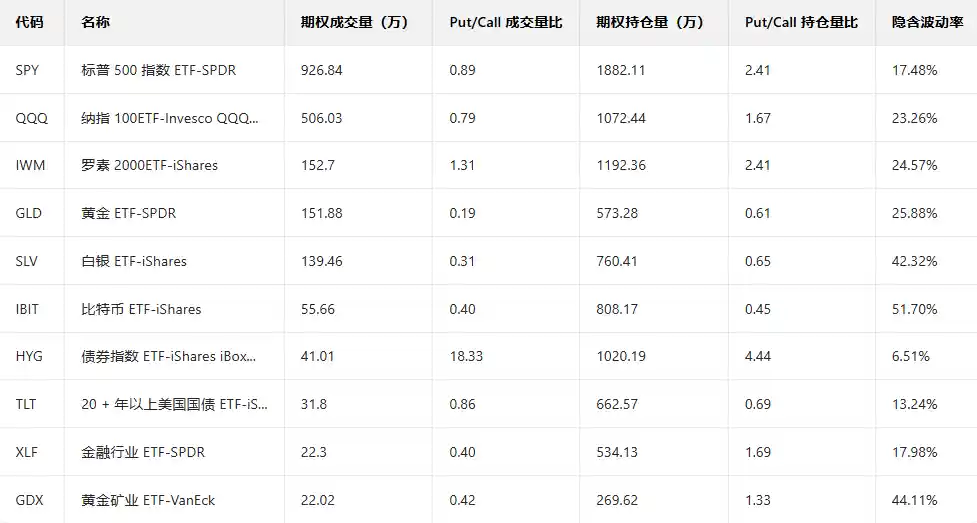This screenshot has height=523, width=977.
Task: Click IBIT's 51.70% implied volatility value
Action: pos(914,309)
